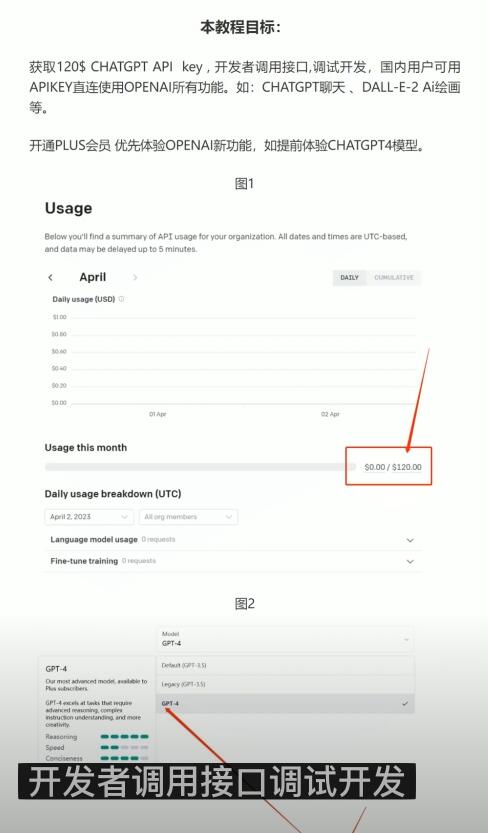This screenshot has width=488, height=833.
Task: Click checkmark icon beside selected GPT-4
Action: 405,703
